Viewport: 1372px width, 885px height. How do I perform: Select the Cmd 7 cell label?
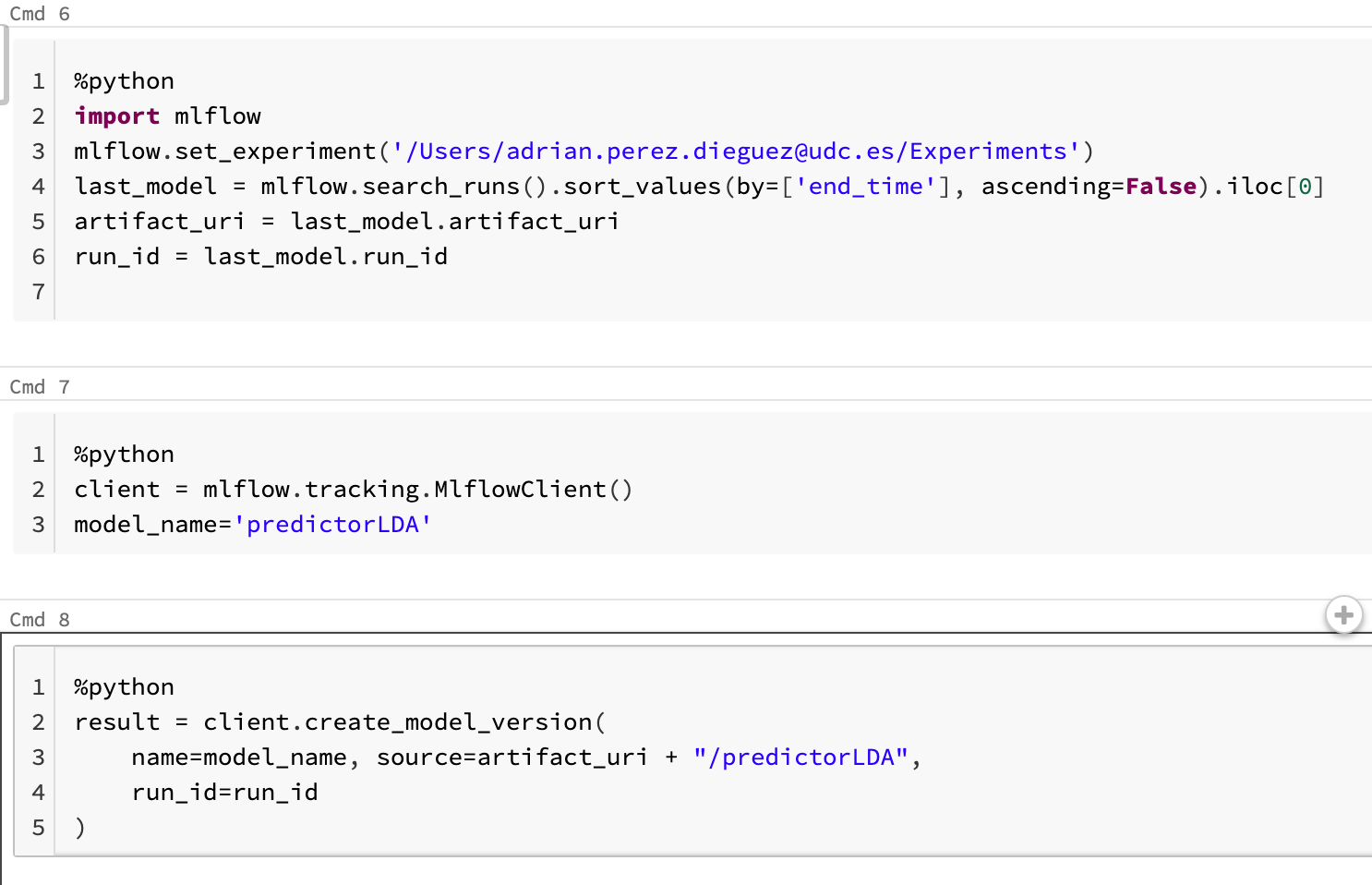[x=40, y=387]
